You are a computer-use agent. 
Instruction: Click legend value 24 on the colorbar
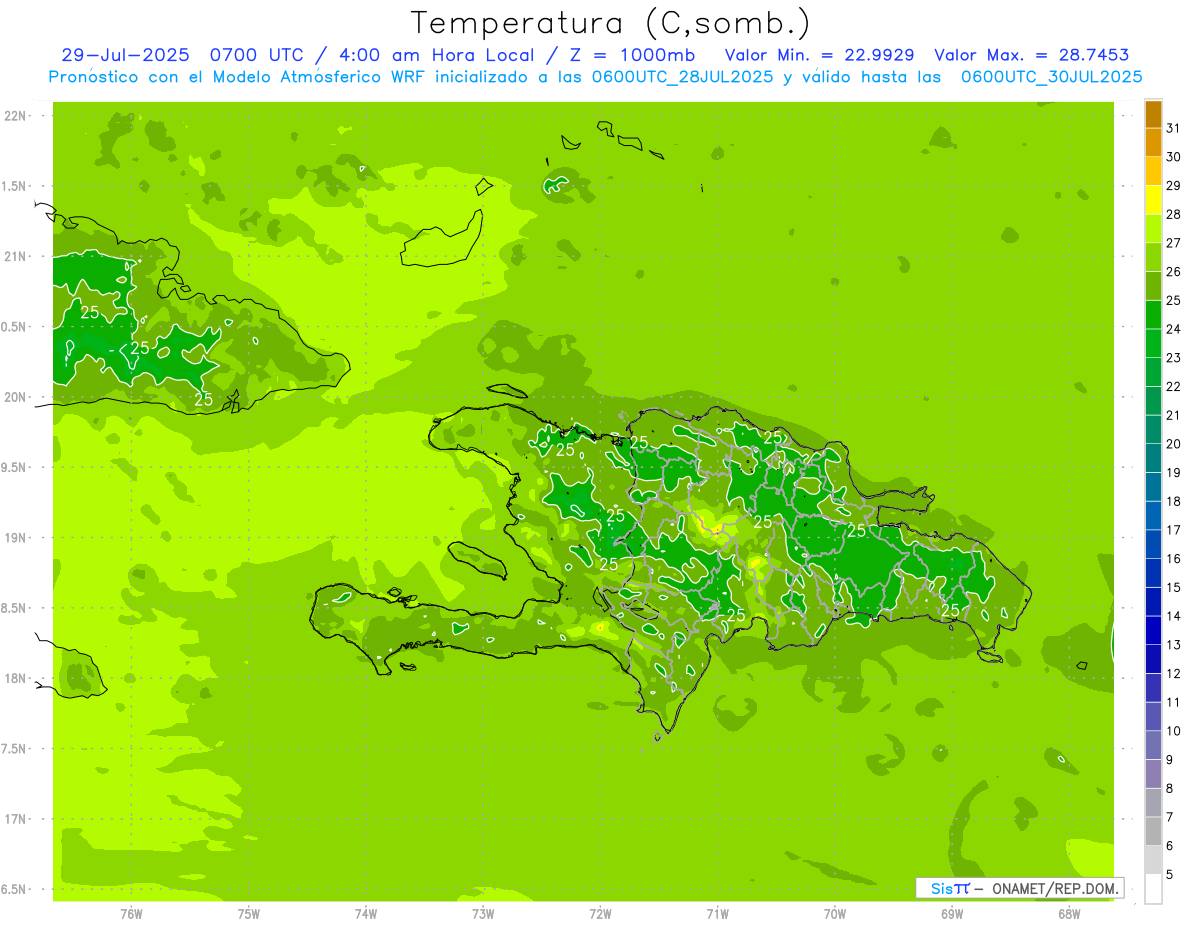click(1173, 329)
